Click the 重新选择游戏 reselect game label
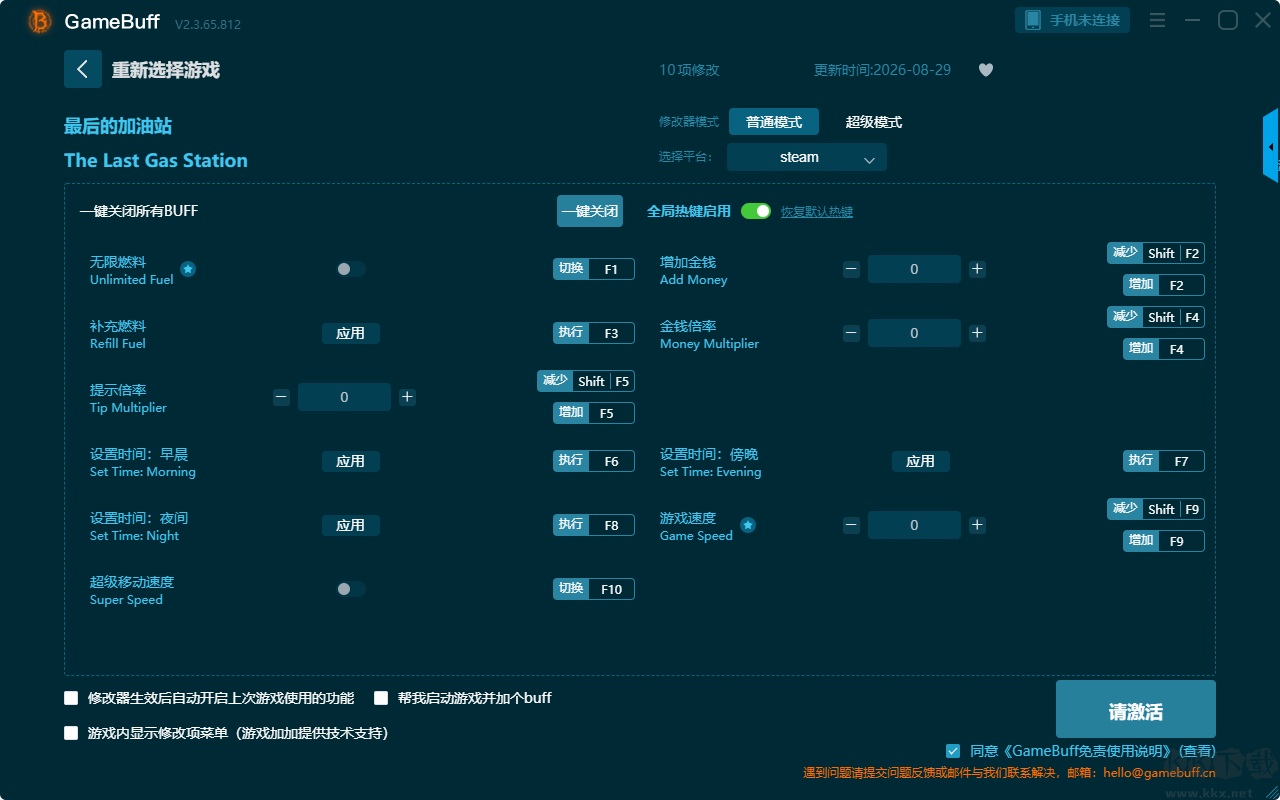 click(x=166, y=70)
